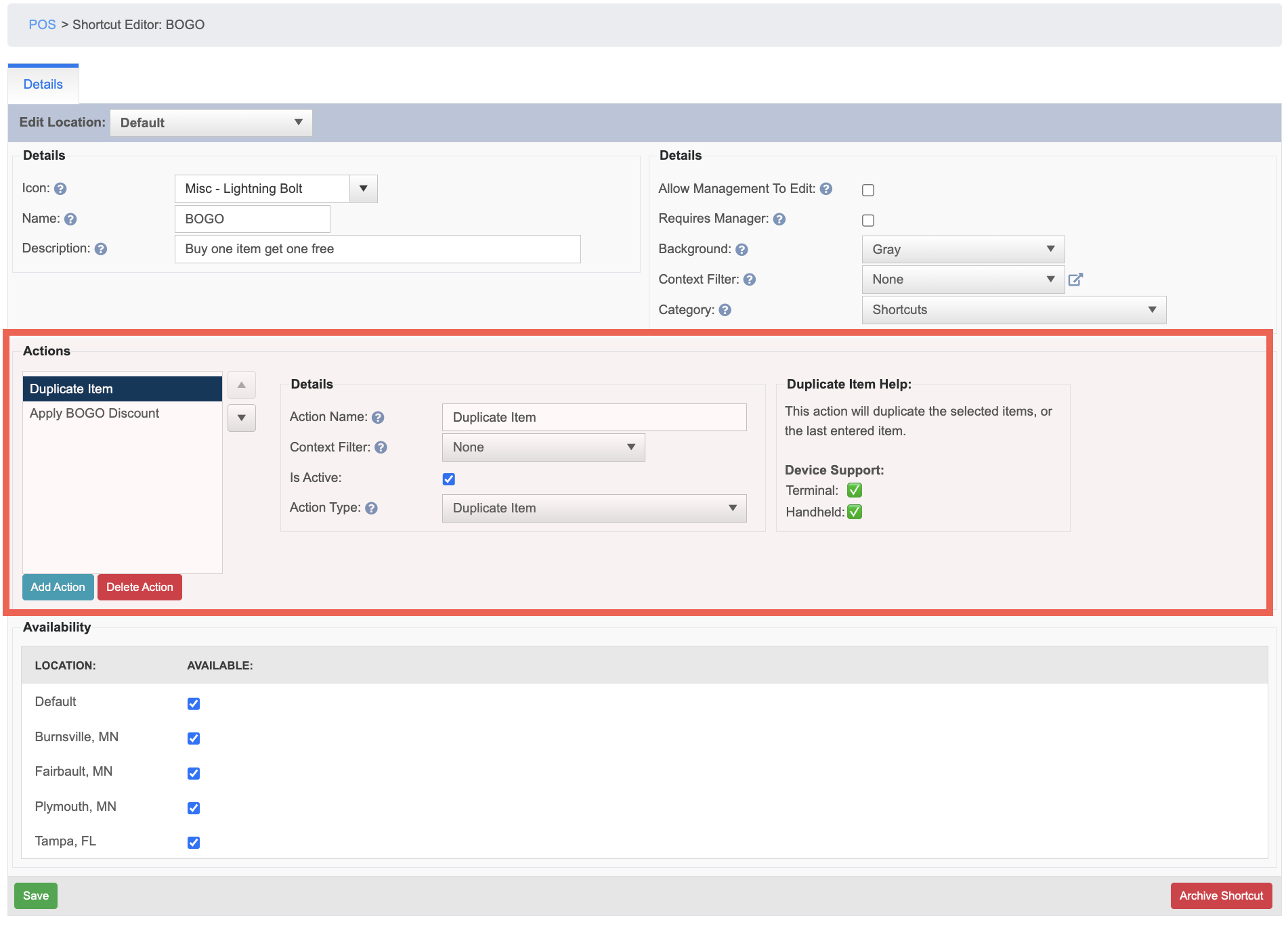Open the Edit Location dropdown
The width and height of the screenshot is (1288, 926).
click(211, 123)
